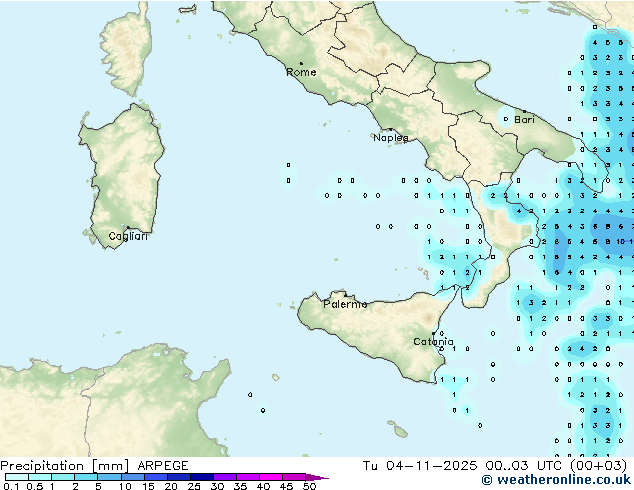634x490 pixels.
Task: Click the '00..03 UTC' time range text
Action: coord(526,466)
